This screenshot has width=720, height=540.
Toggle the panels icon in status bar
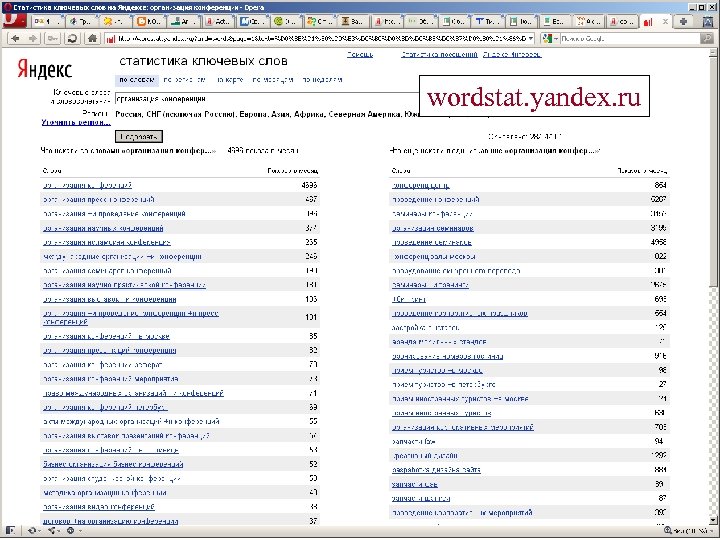coord(11,530)
